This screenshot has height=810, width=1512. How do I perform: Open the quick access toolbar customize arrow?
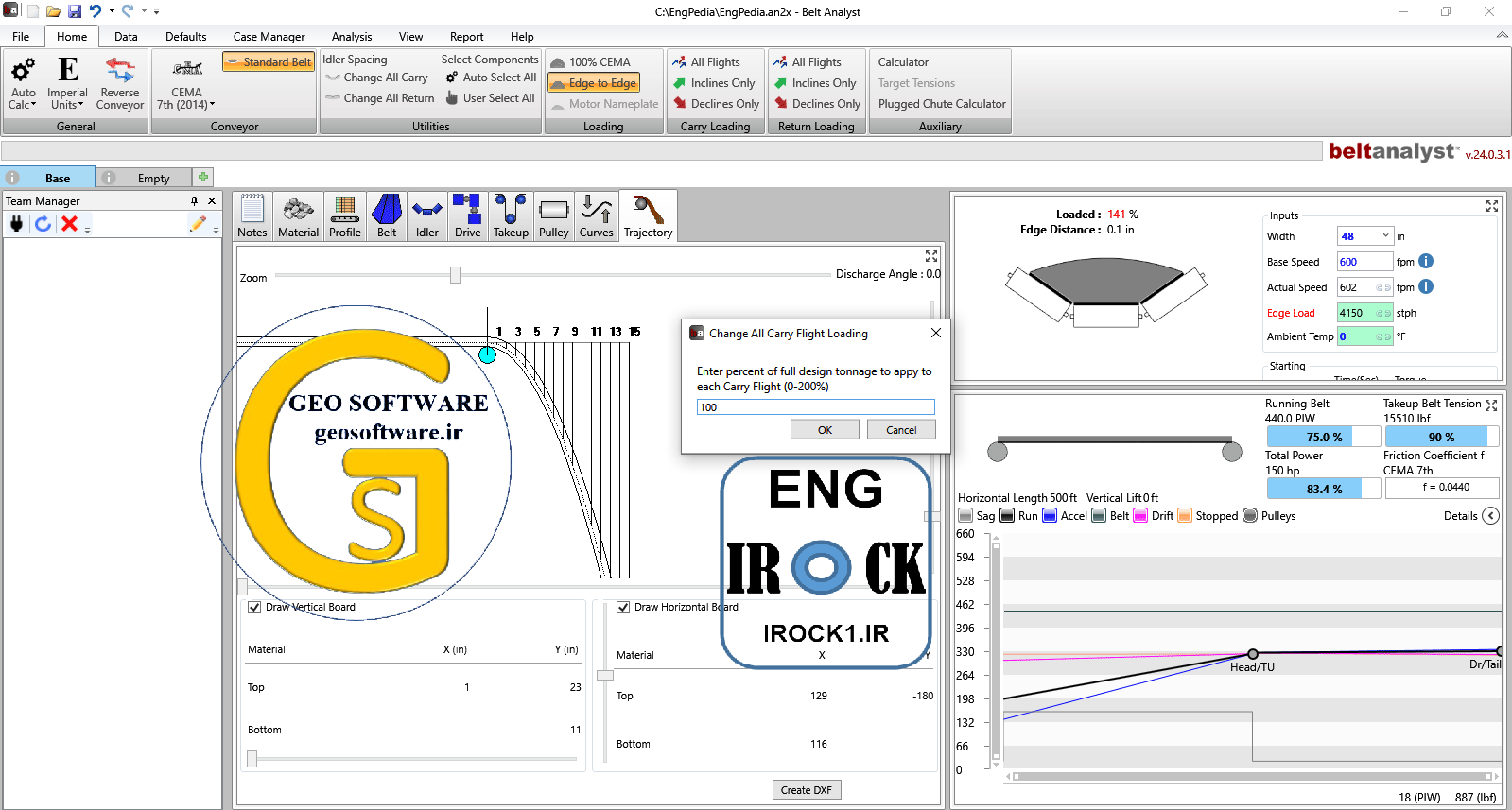[156, 11]
